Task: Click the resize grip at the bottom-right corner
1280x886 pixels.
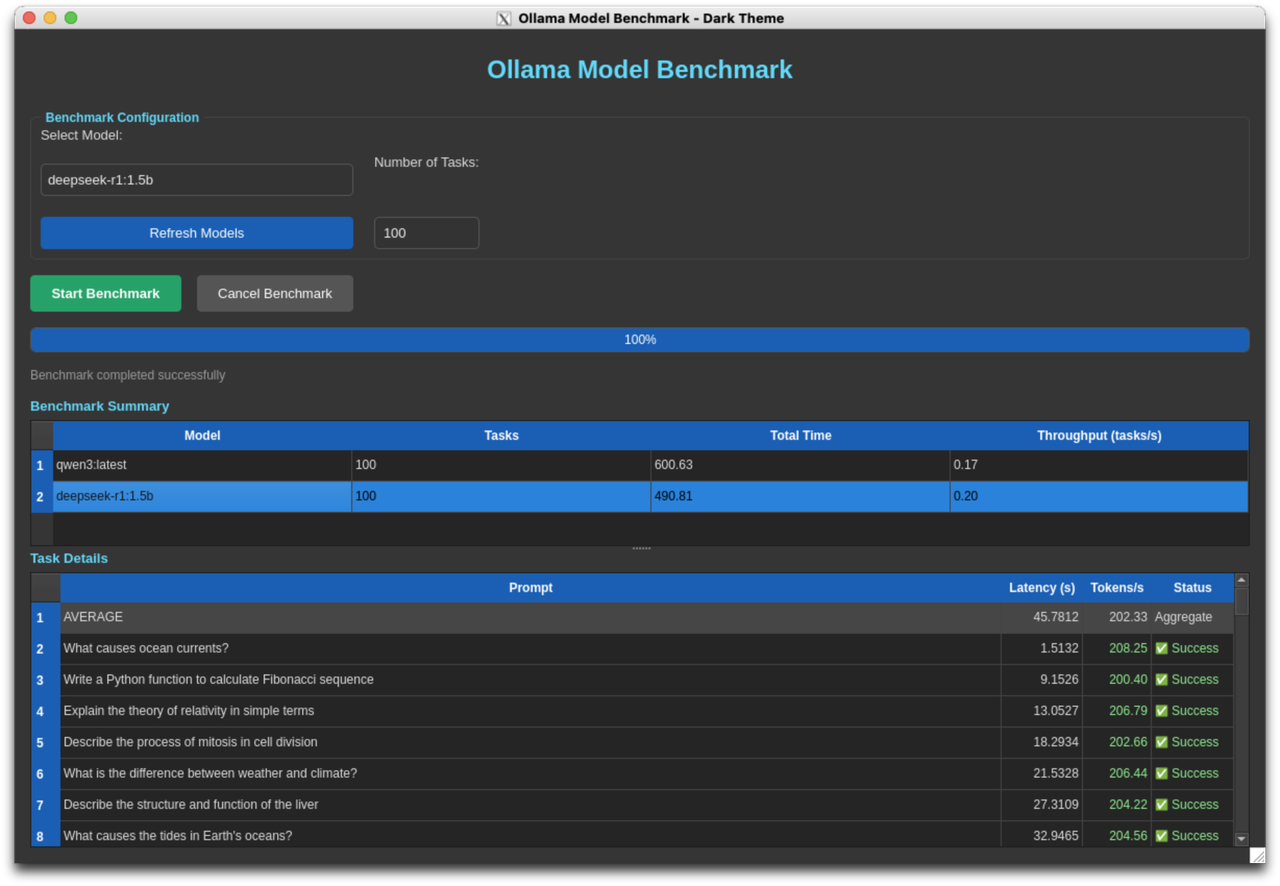Action: pos(1257,855)
